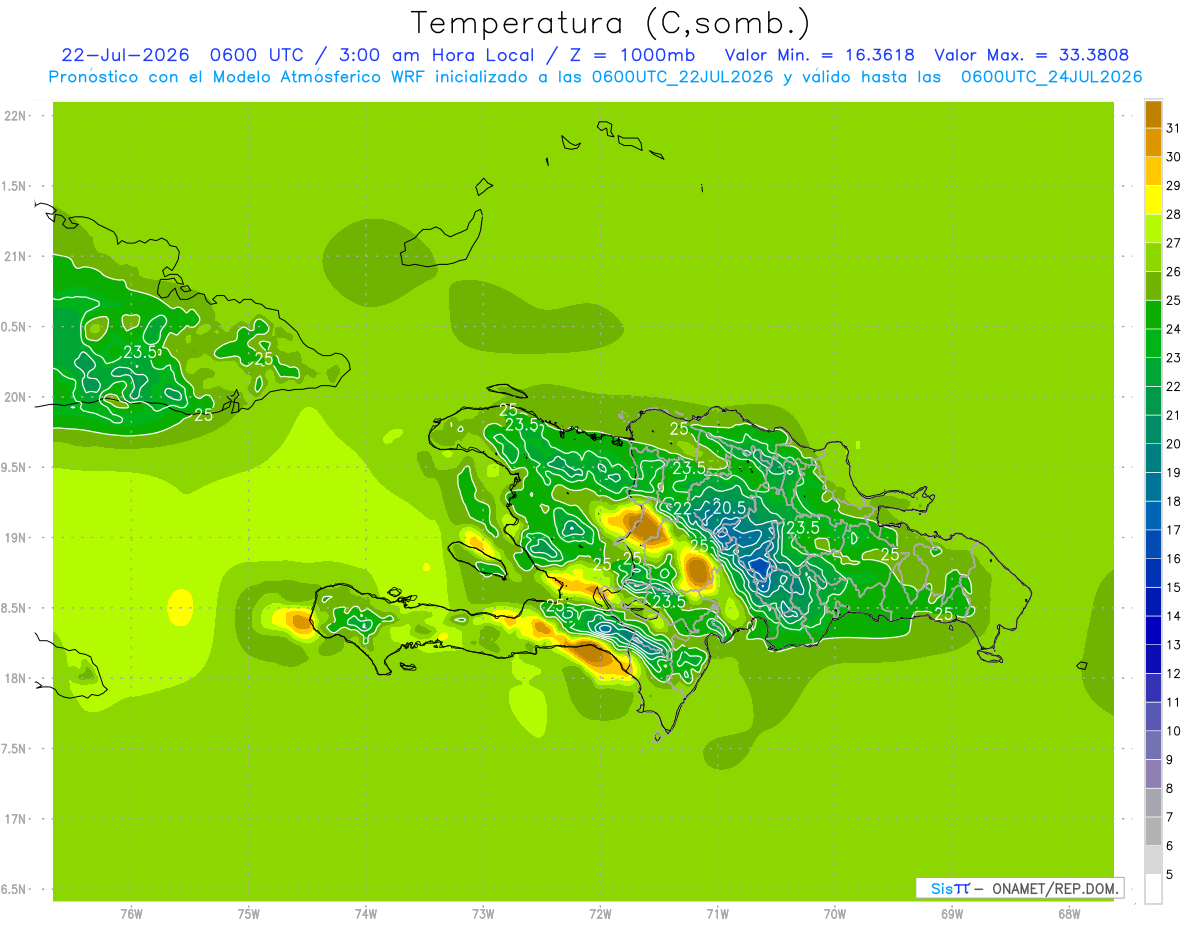Click the '19N' latitude axis label
This screenshot has width=1200, height=927.
click(16, 538)
